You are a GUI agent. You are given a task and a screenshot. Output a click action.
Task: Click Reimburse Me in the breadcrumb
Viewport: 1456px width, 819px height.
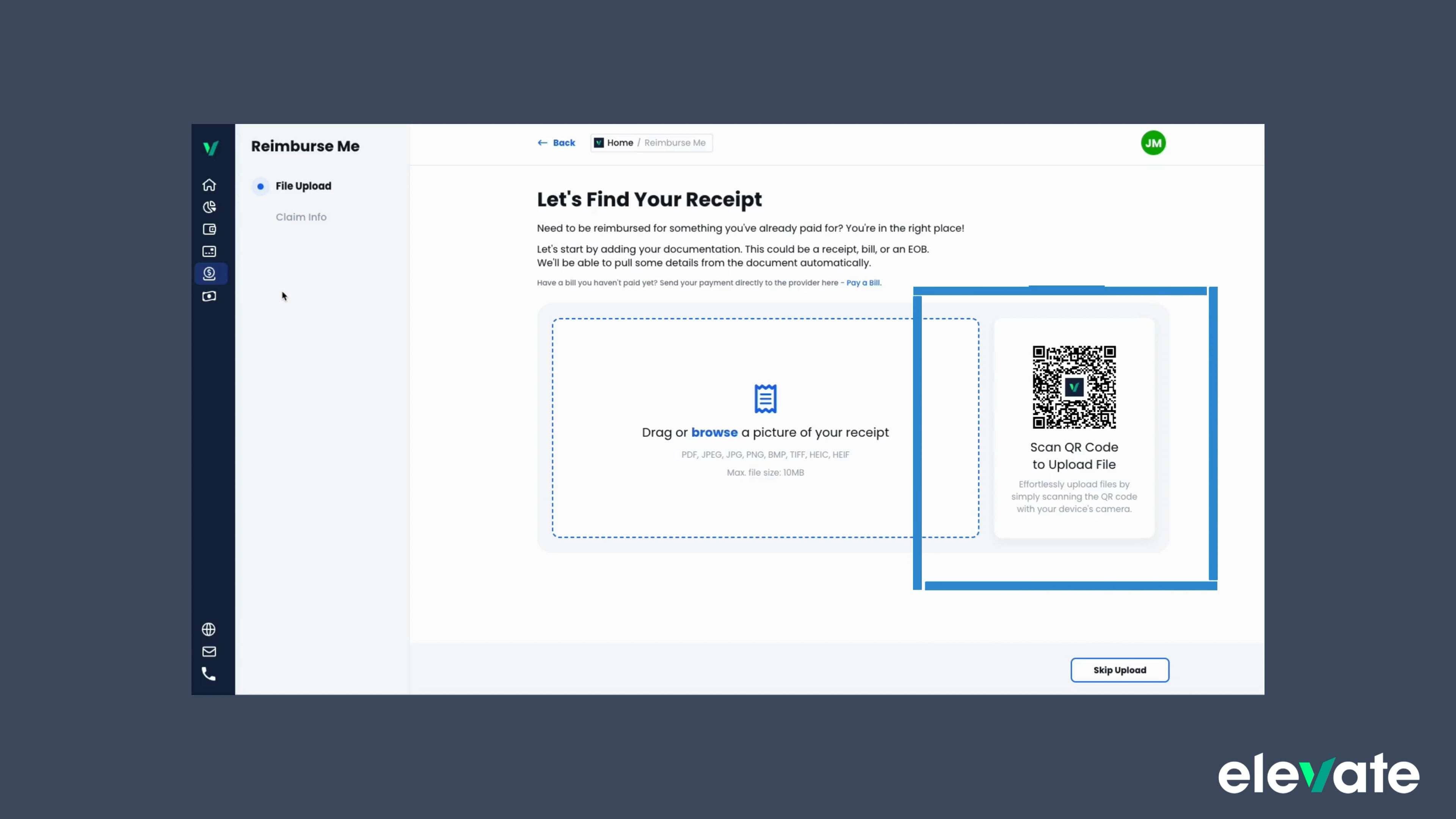(675, 143)
